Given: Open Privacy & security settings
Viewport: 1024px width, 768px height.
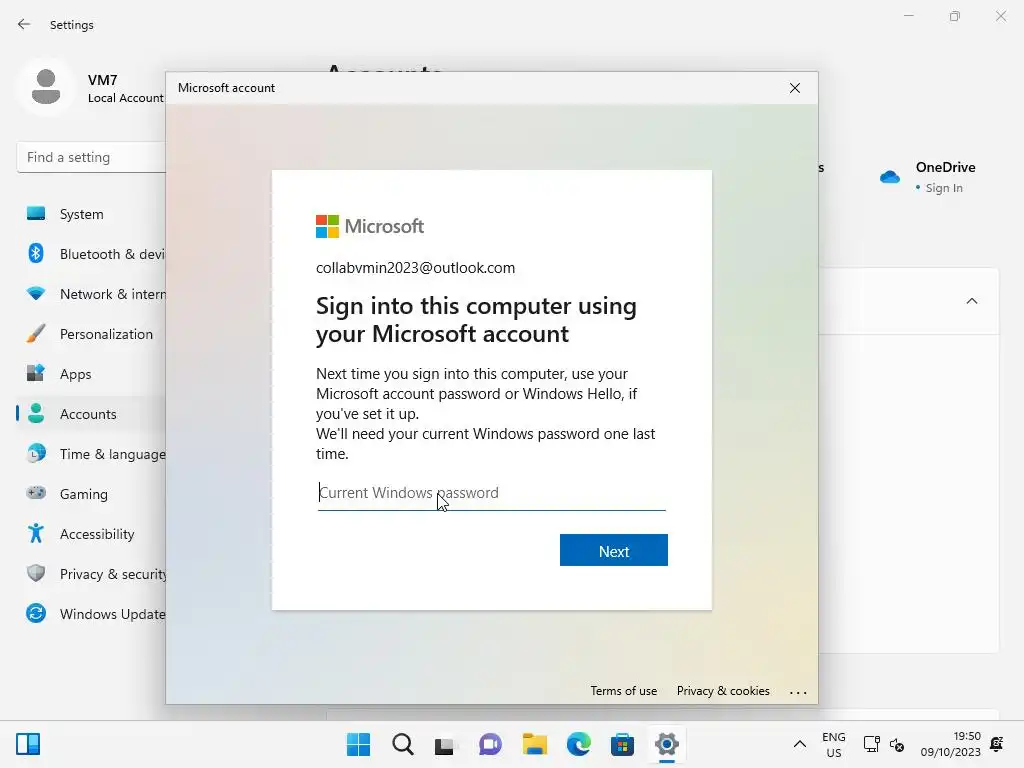Looking at the screenshot, I should click(91, 574).
